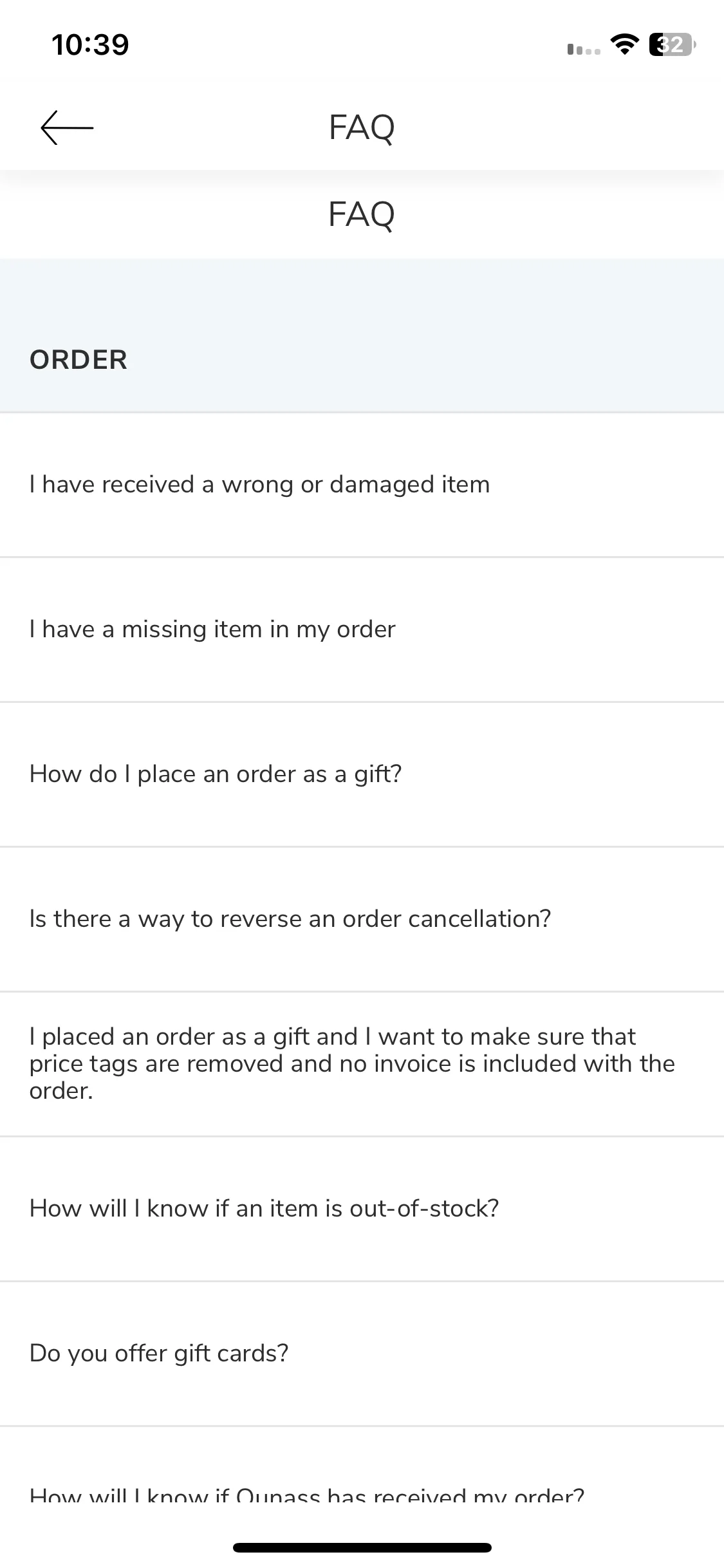This screenshot has width=724, height=1568.
Task: Expand the price tags and invoice gift question
Action: tap(362, 1064)
